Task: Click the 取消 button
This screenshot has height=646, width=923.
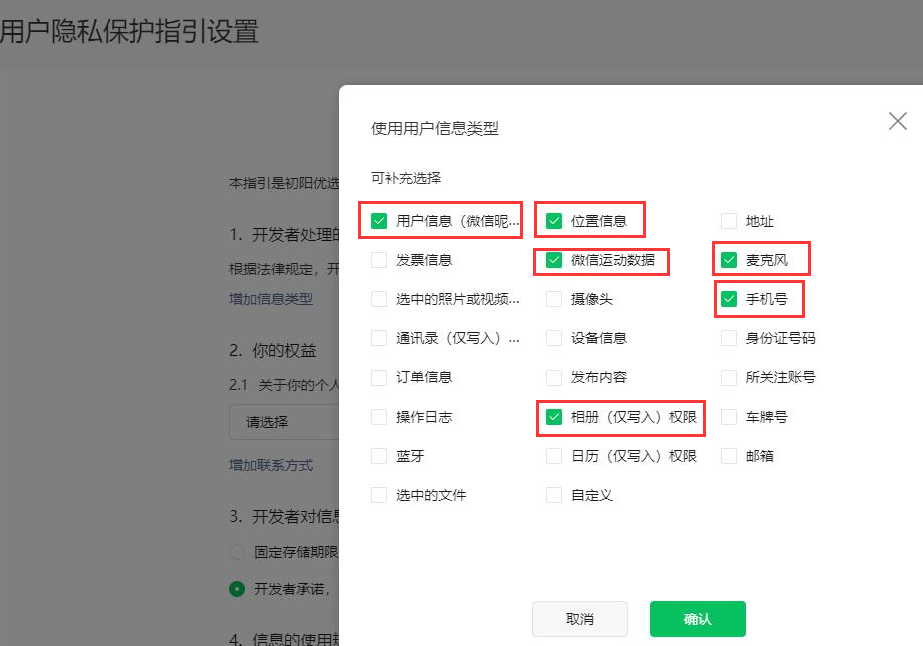Action: click(x=580, y=619)
